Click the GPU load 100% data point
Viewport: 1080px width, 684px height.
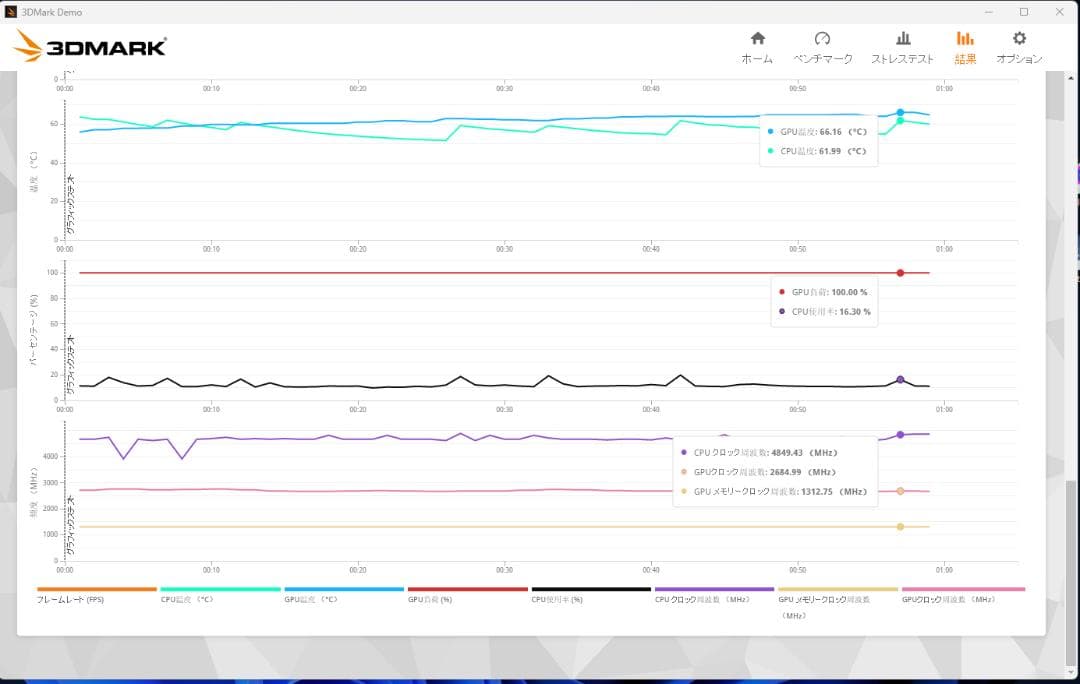point(900,273)
